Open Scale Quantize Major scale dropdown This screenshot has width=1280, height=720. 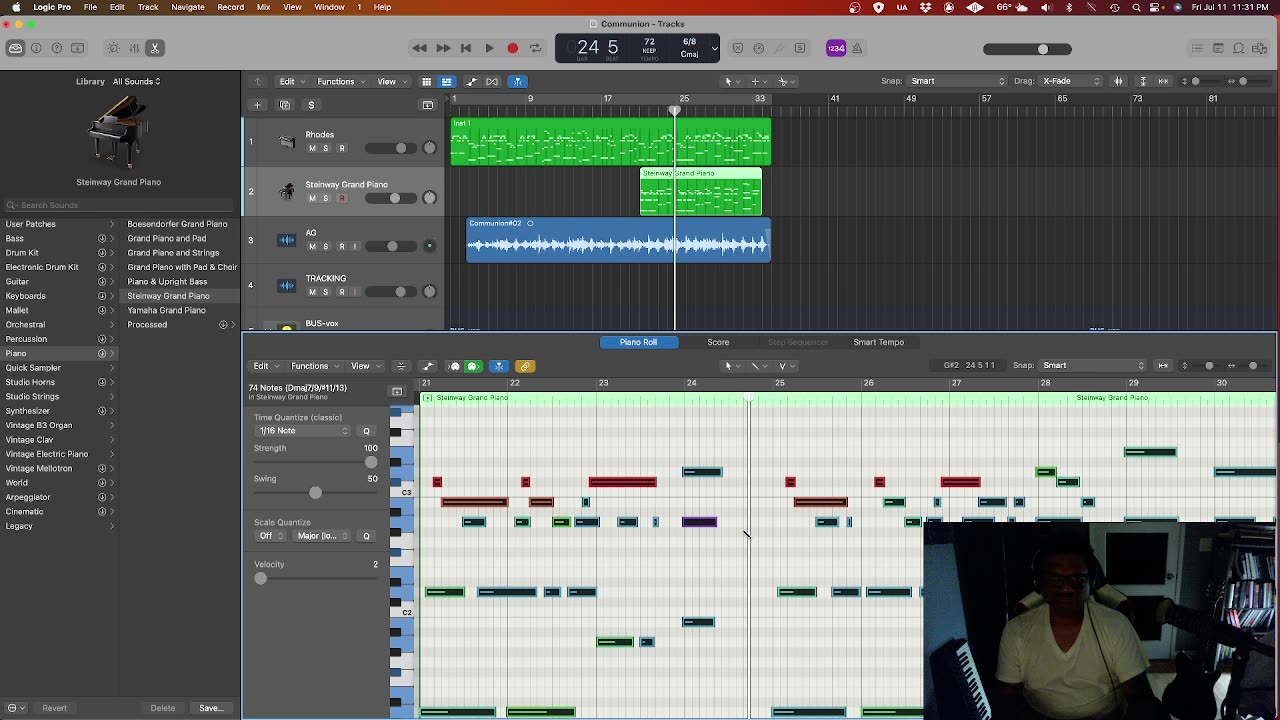322,536
